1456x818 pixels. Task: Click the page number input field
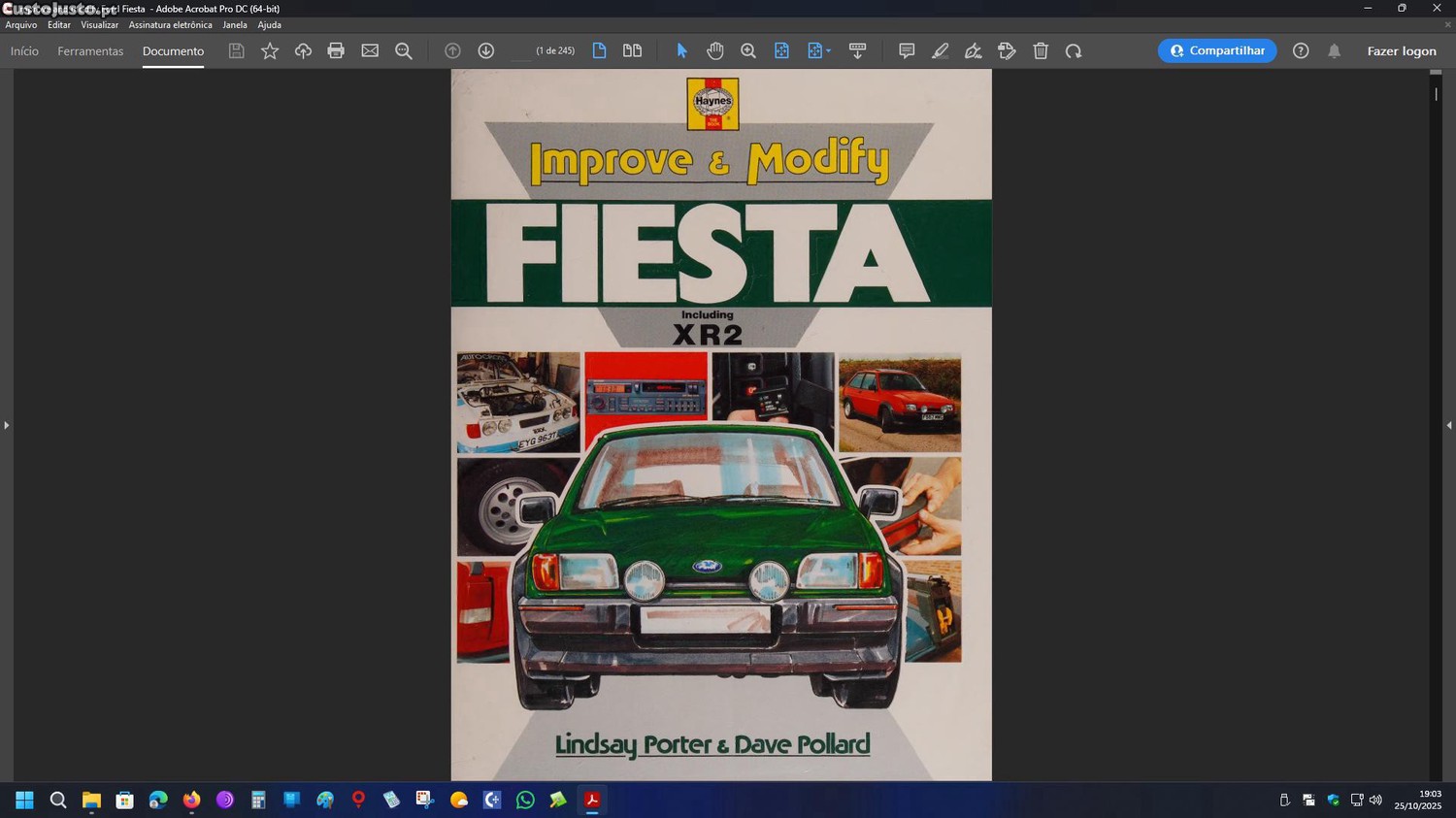point(521,50)
